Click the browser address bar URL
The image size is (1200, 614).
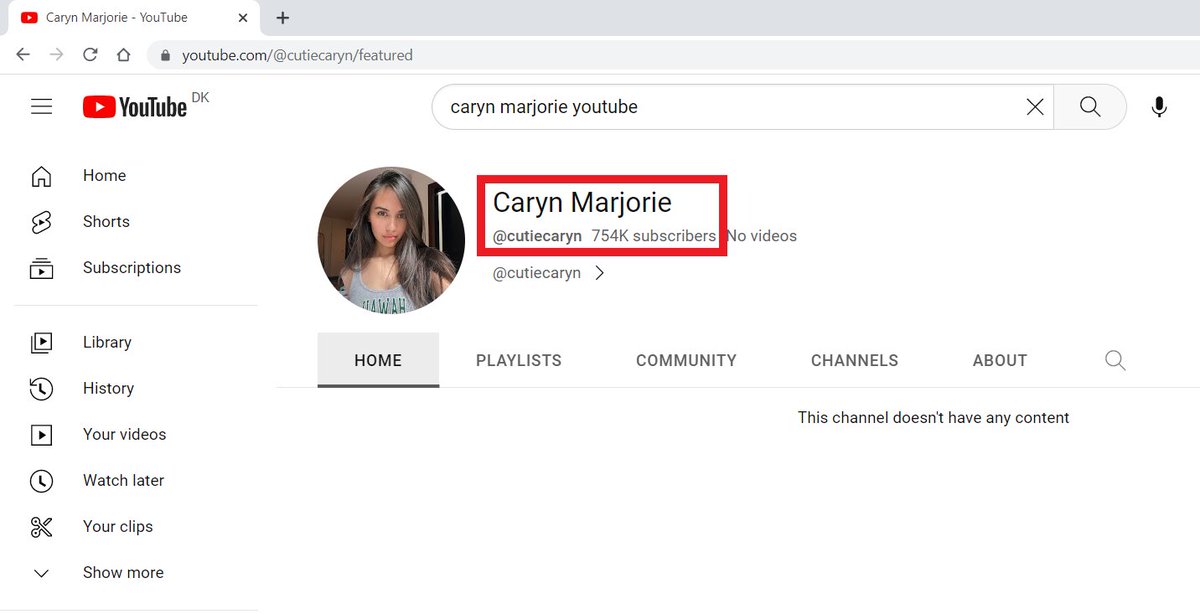(x=297, y=56)
